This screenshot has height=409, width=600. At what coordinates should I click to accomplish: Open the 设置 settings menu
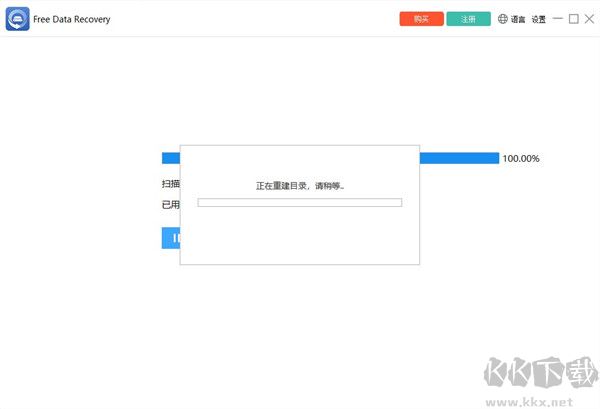pos(538,19)
